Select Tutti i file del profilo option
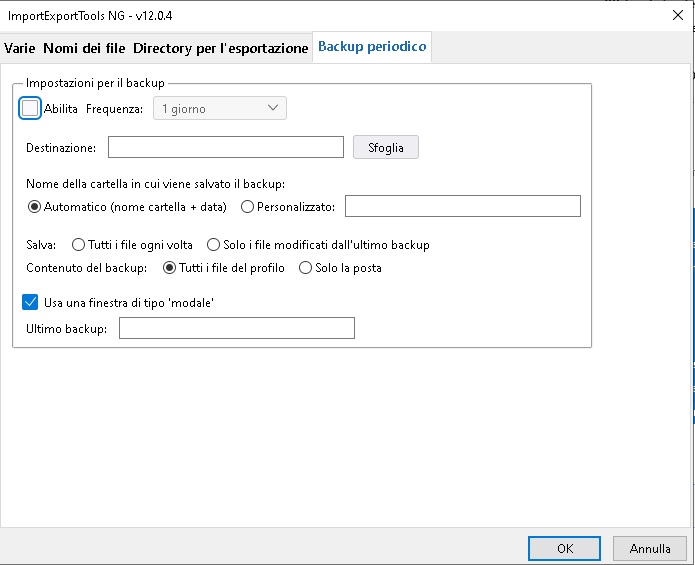The image size is (695, 565). pos(169,268)
